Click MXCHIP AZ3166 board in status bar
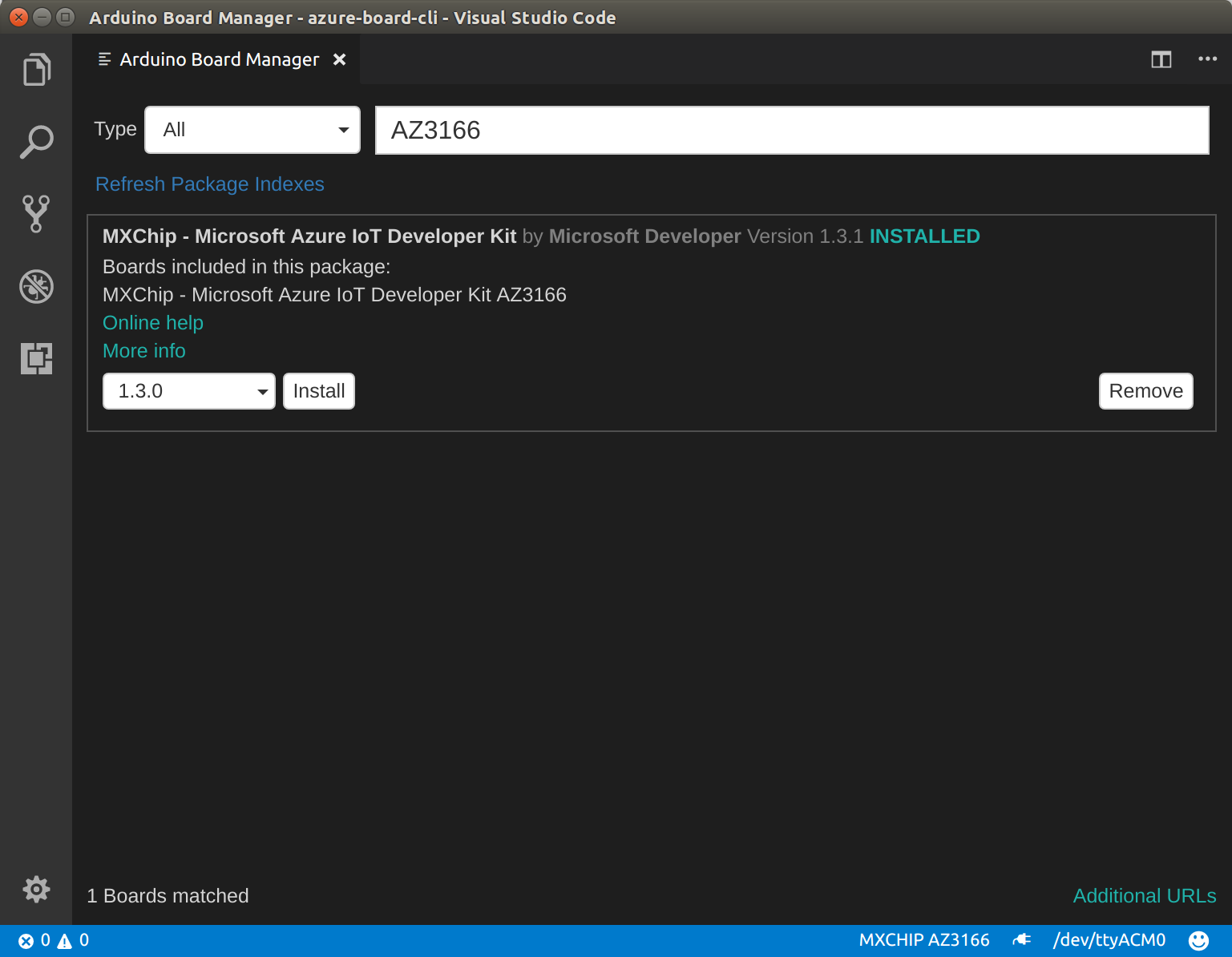Viewport: 1232px width, 957px height. click(x=924, y=940)
